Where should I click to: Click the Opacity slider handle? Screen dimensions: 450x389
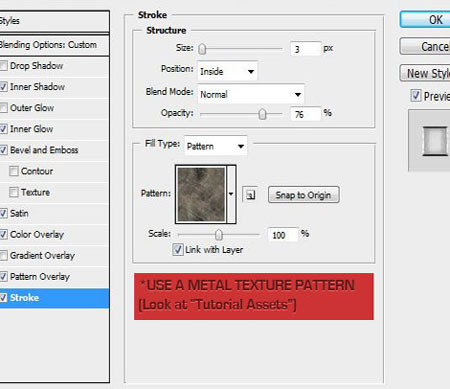[262, 114]
